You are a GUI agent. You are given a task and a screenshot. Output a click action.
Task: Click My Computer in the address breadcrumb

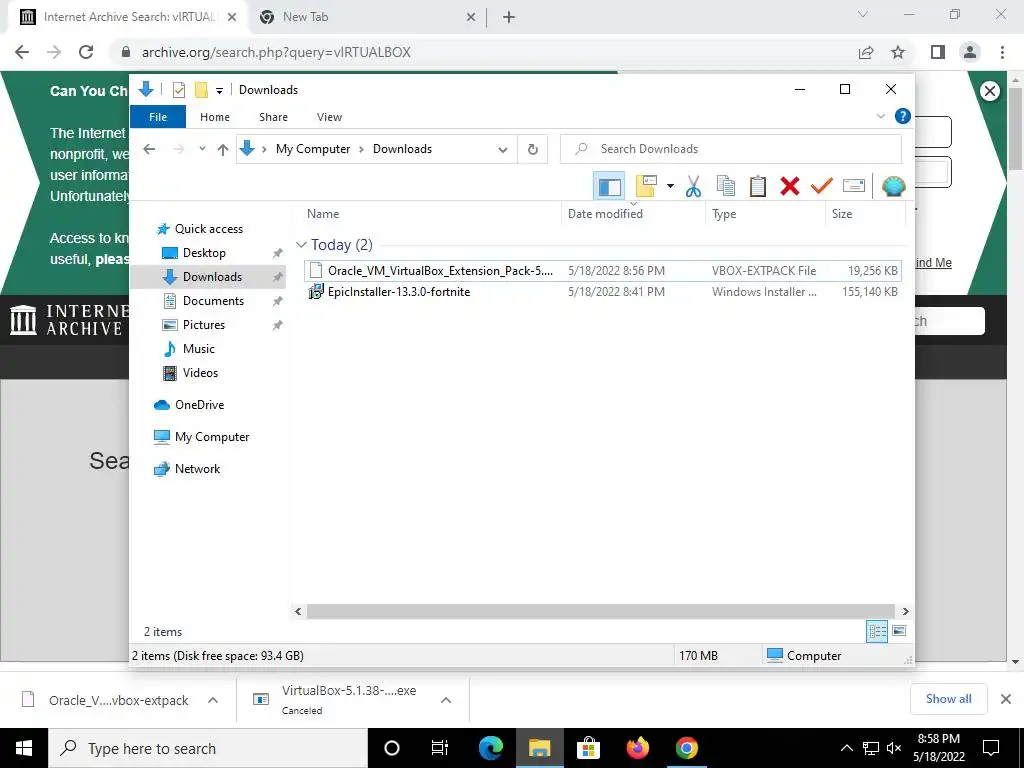pos(313,149)
